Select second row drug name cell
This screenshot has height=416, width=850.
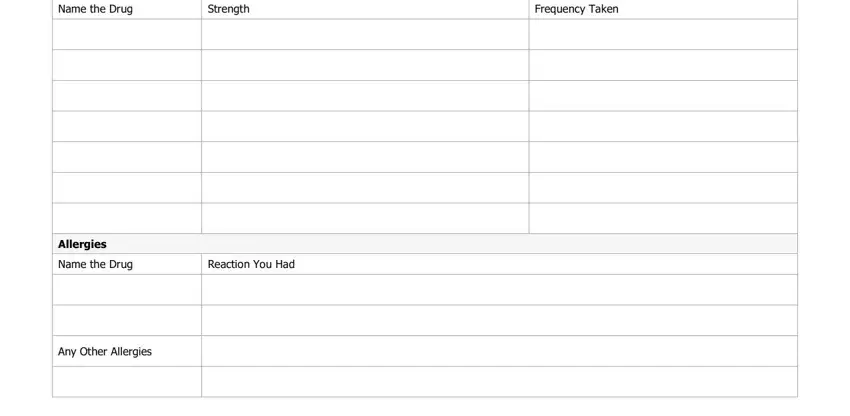127,65
